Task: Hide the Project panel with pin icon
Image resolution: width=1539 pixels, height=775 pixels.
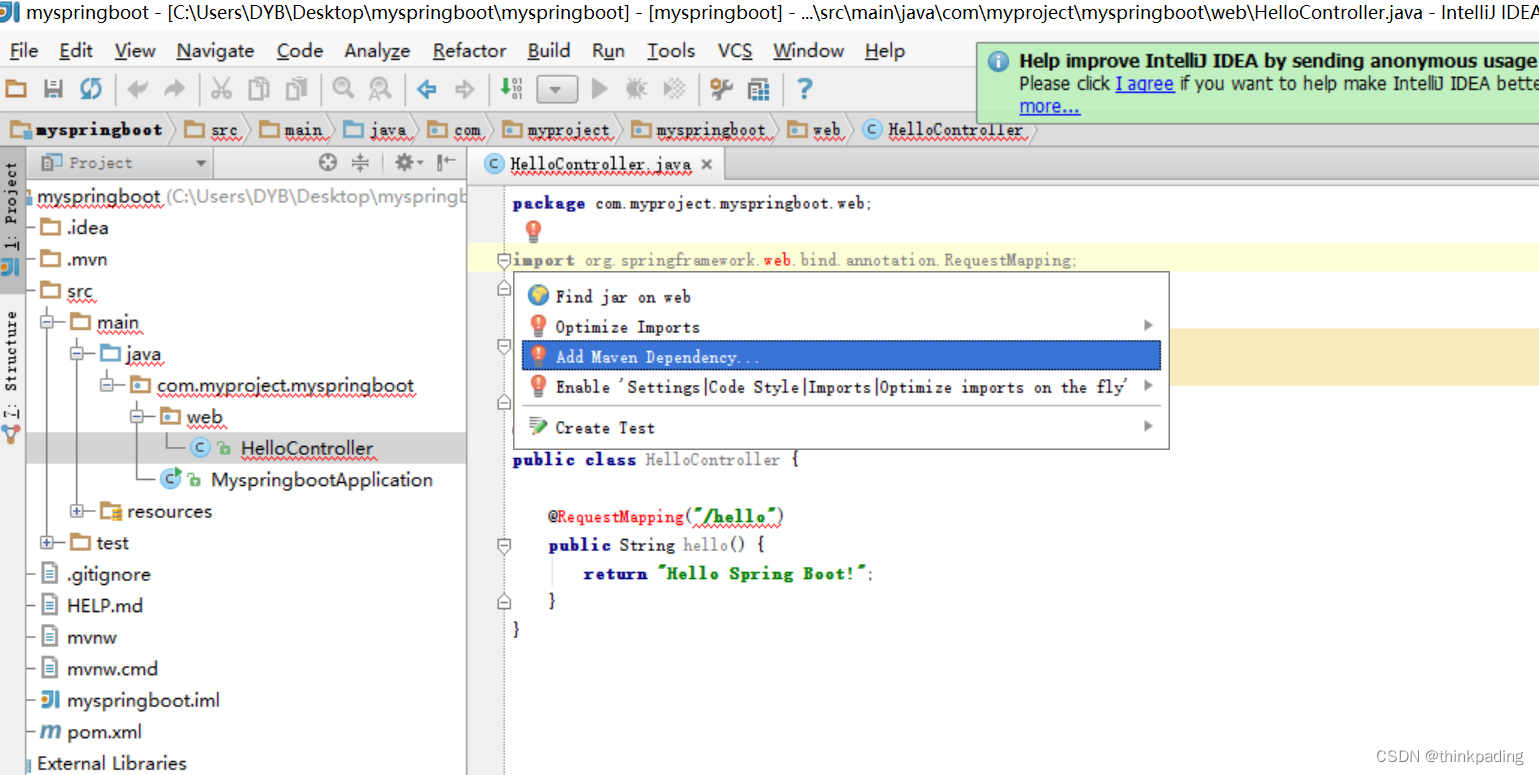Action: click(446, 162)
